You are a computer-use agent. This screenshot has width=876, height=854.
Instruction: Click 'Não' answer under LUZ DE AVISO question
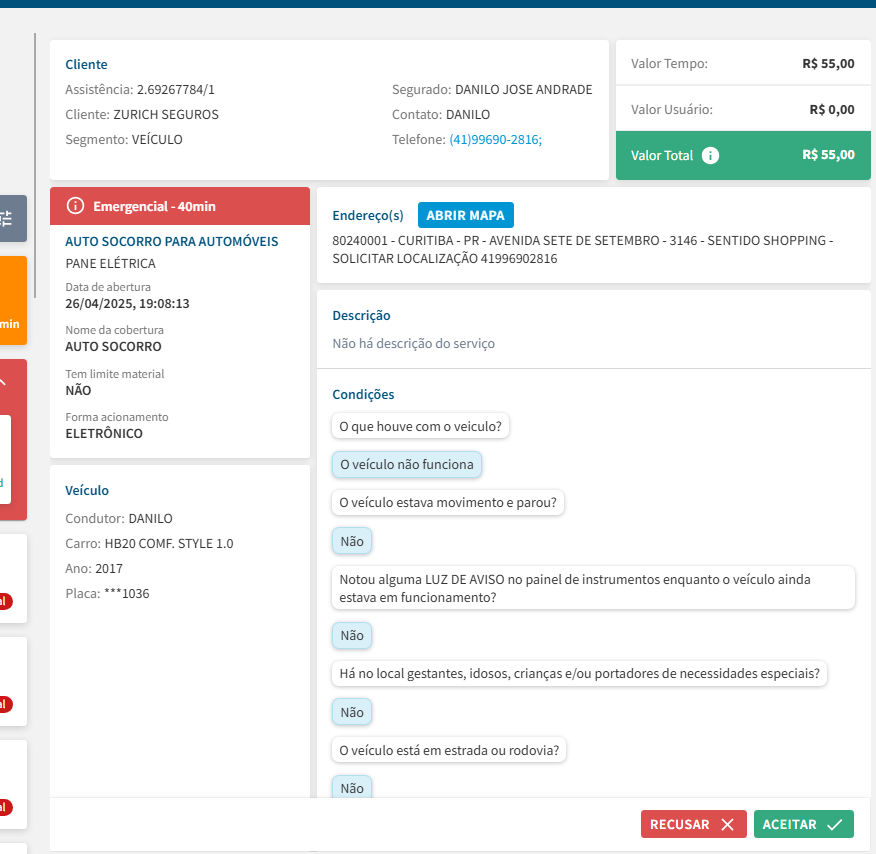[352, 635]
